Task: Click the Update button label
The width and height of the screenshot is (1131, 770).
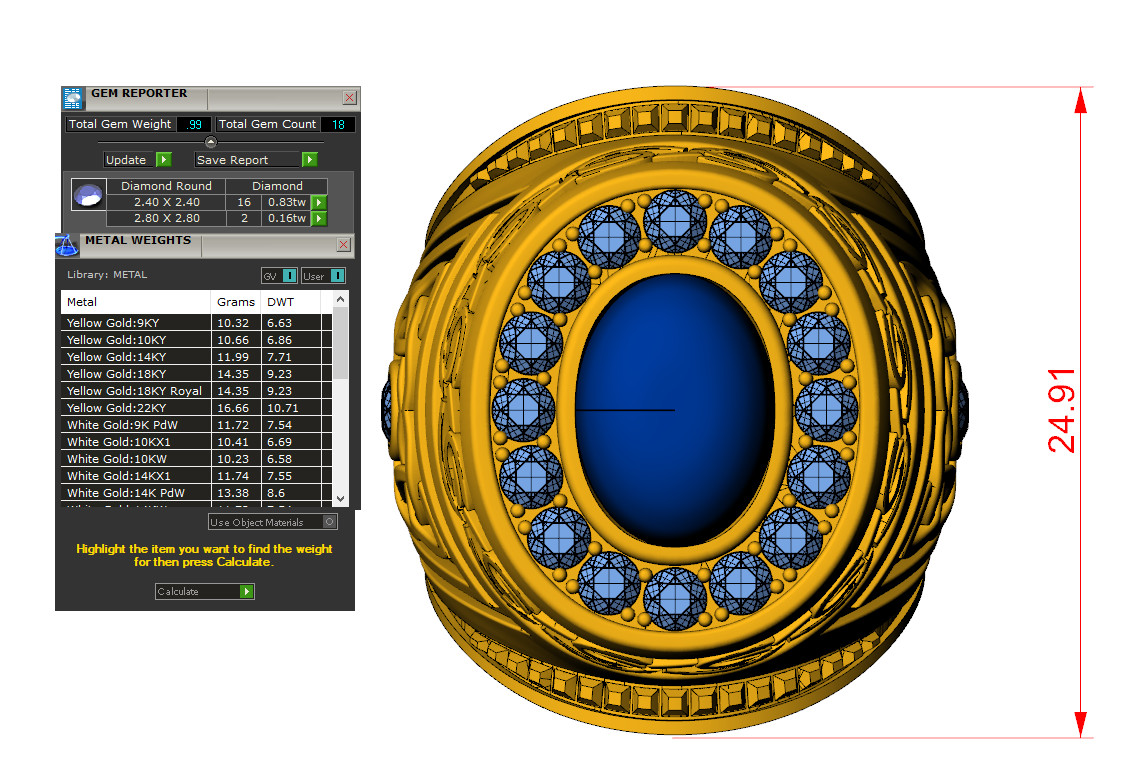Action: click(x=126, y=160)
